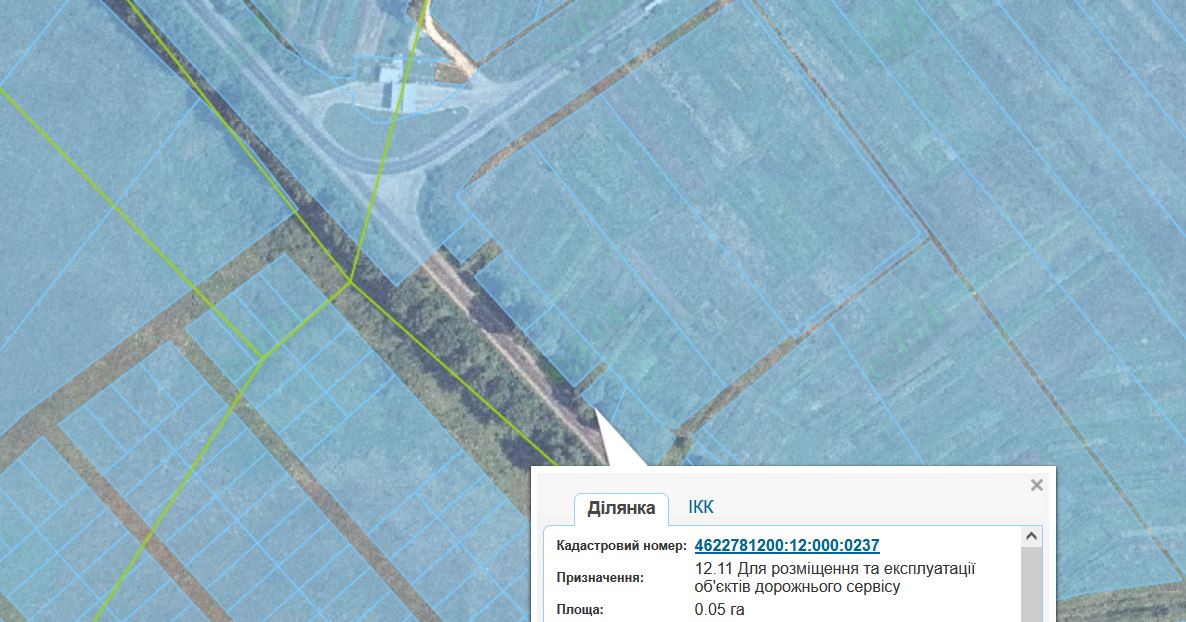Select the large parcel right of road junction

pyautogui.click(x=690, y=210)
